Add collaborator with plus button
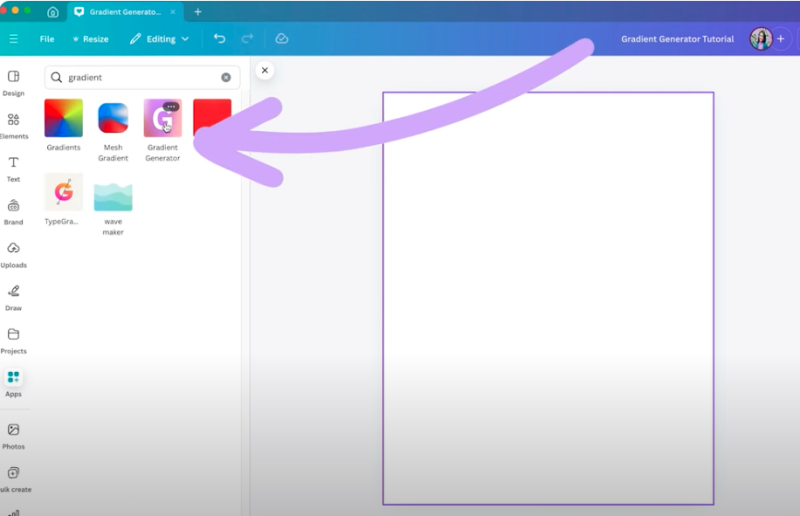This screenshot has width=800, height=516. 781,39
